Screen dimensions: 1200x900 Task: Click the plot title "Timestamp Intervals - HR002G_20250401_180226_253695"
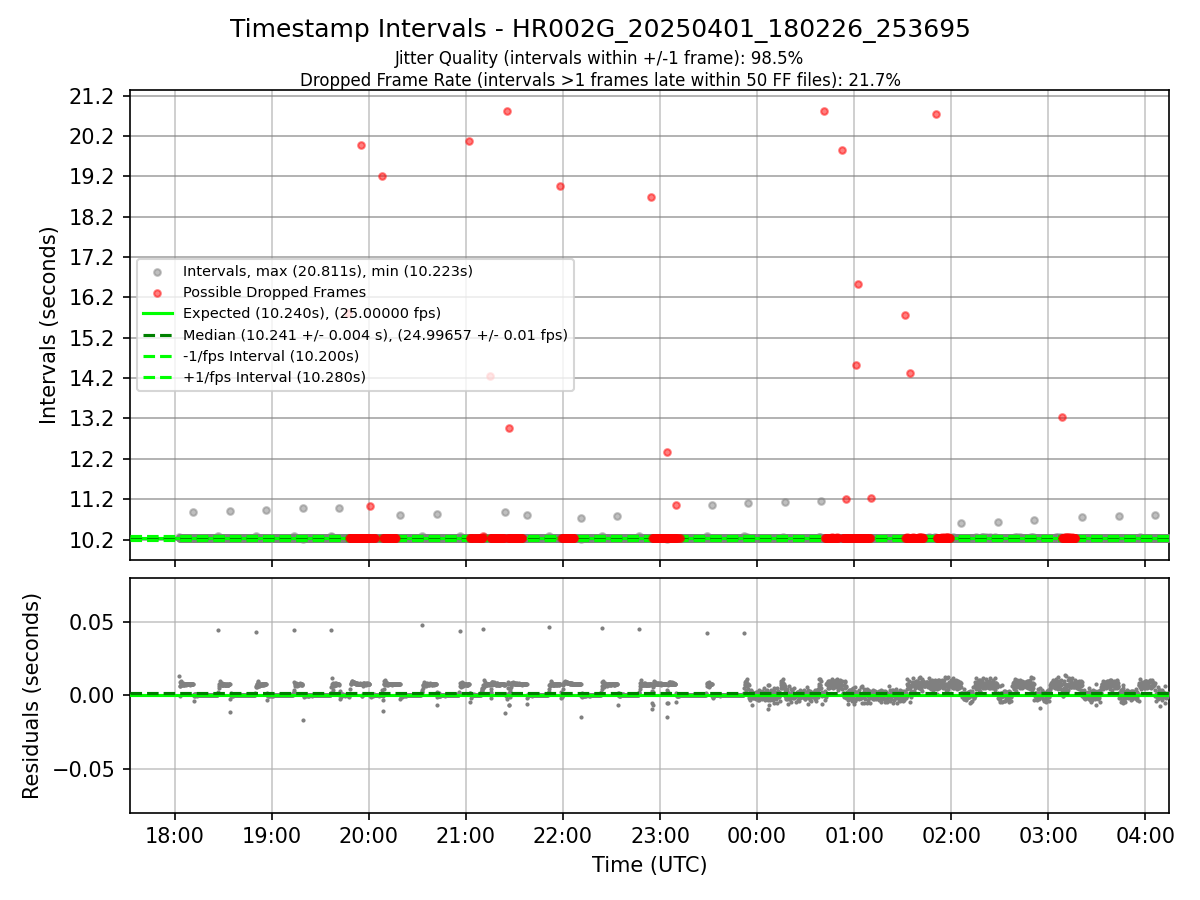point(600,29)
